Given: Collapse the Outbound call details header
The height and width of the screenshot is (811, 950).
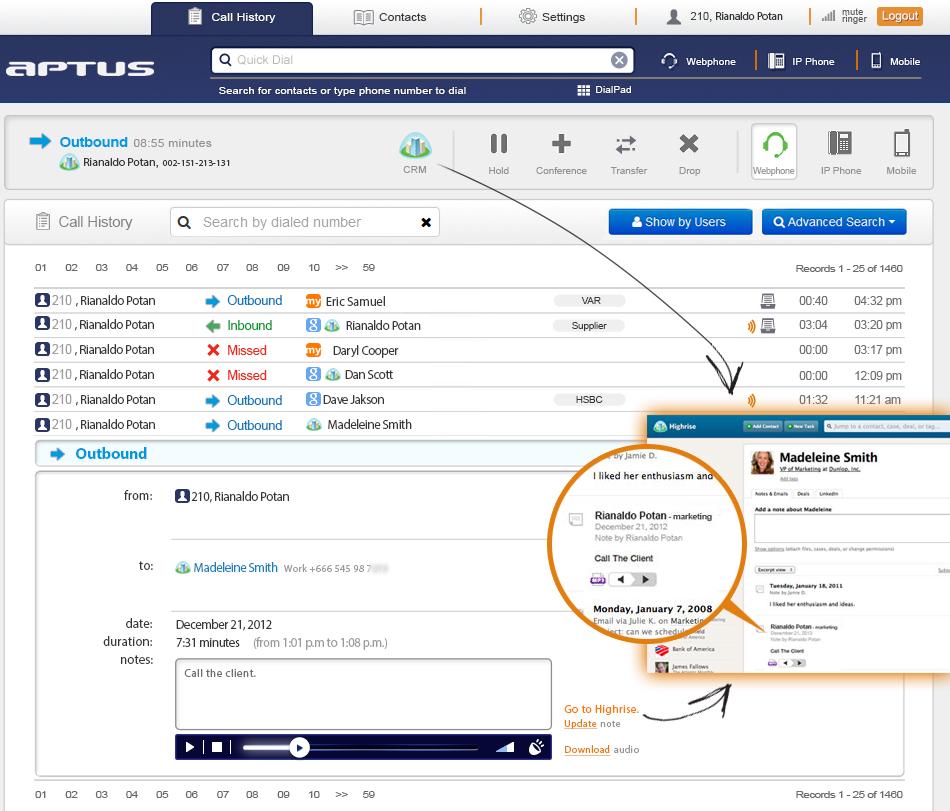Looking at the screenshot, I should coord(110,454).
